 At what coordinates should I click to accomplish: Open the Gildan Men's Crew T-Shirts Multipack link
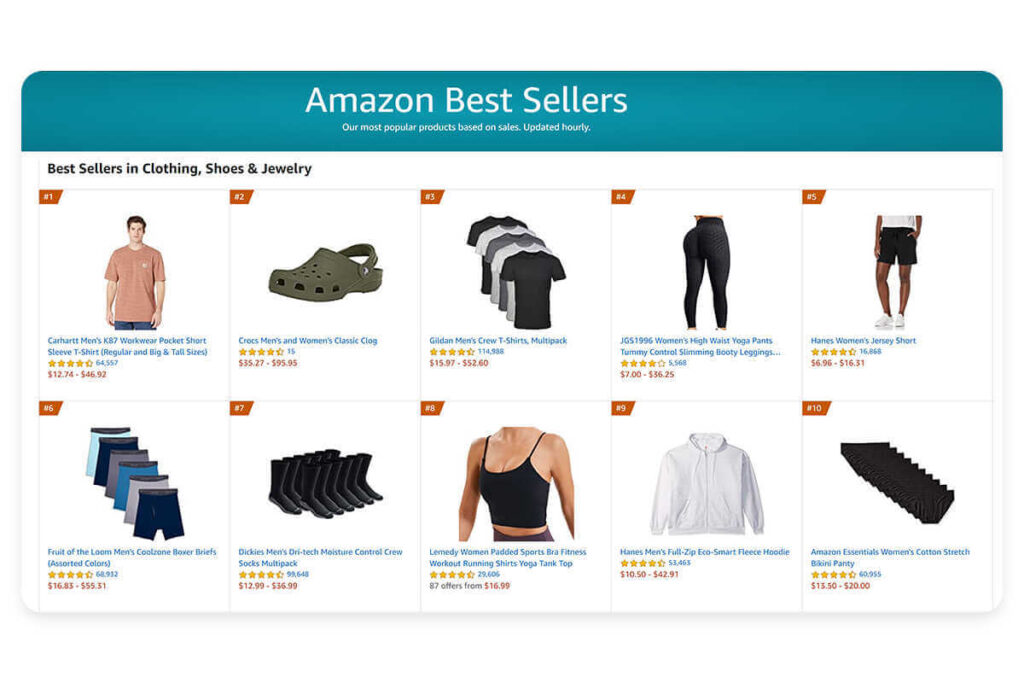point(495,340)
